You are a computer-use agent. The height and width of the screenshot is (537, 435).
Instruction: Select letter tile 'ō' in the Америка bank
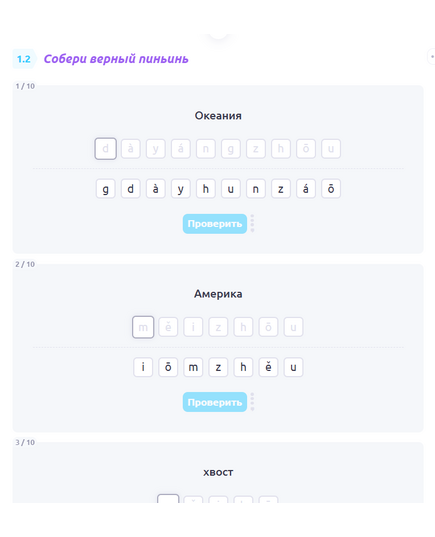pos(168,367)
